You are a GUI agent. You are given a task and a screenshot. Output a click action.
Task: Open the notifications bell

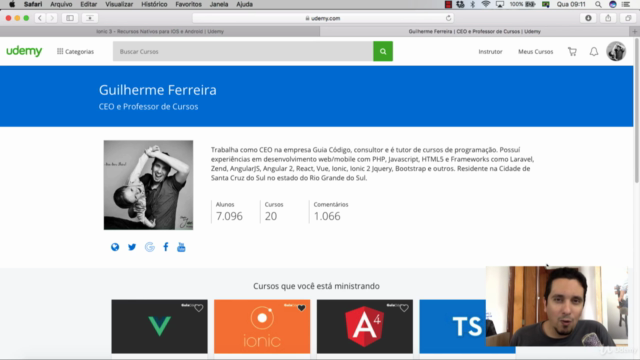pyautogui.click(x=594, y=51)
